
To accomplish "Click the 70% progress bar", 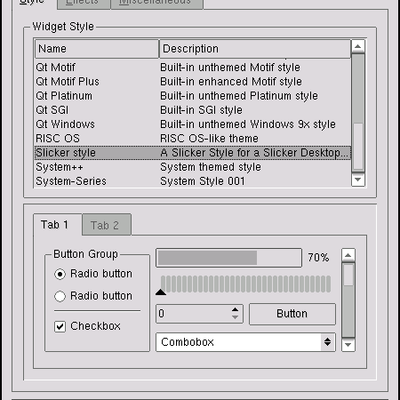I will [229, 258].
